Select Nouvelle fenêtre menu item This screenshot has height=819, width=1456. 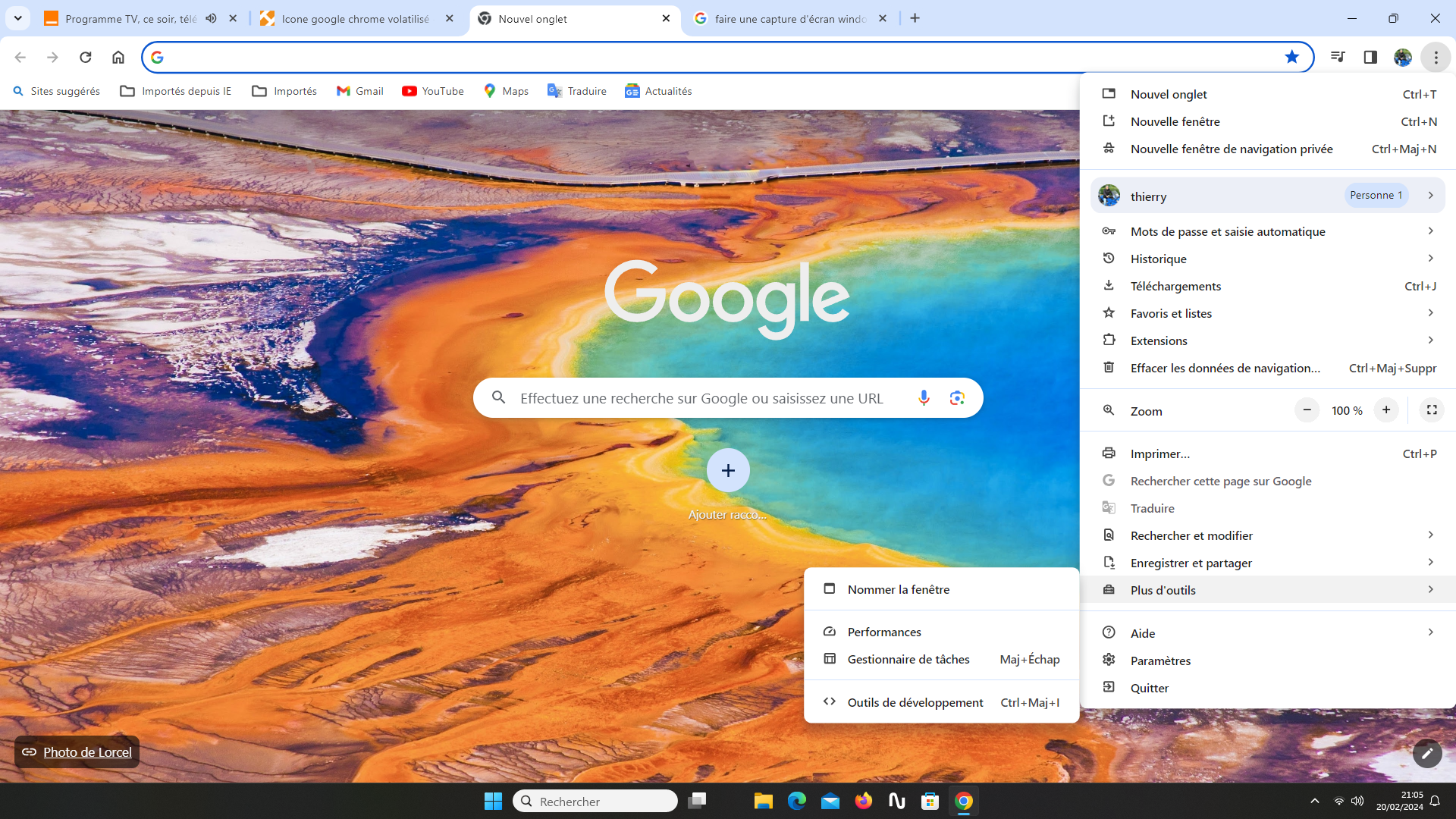[1268, 121]
